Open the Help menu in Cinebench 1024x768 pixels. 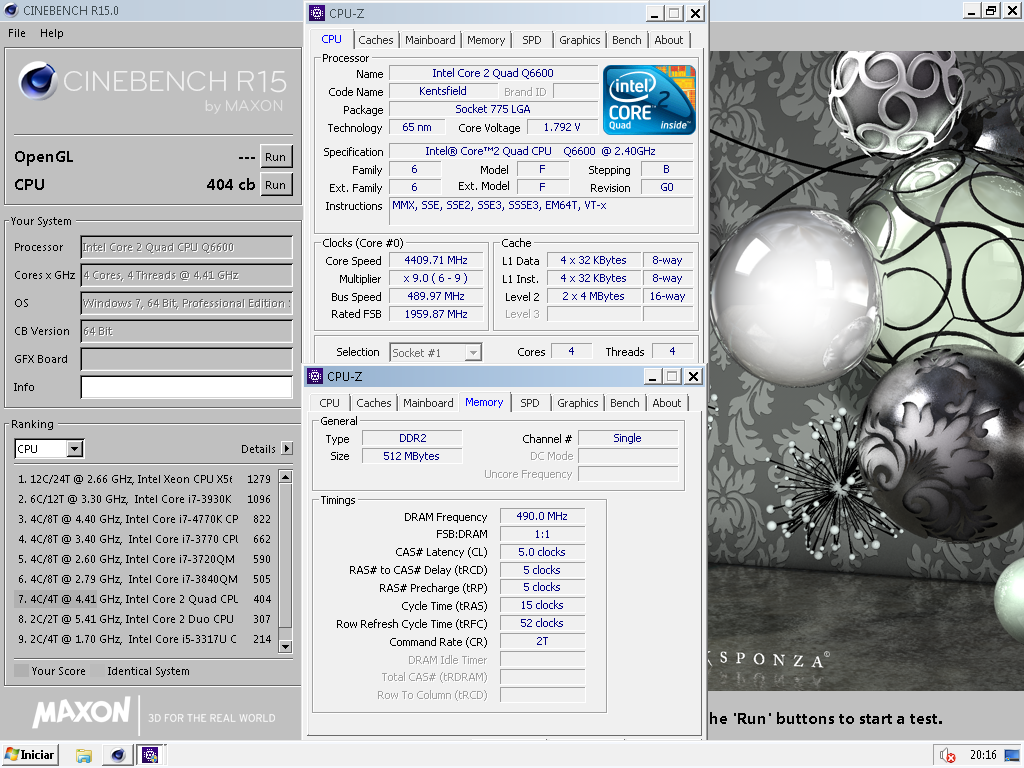(52, 33)
